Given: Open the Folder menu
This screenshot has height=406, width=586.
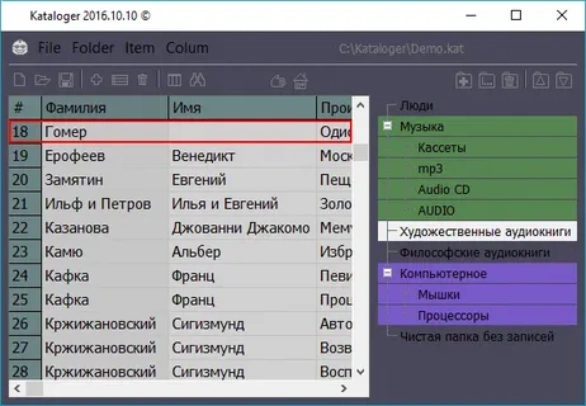Looking at the screenshot, I should click(93, 48).
